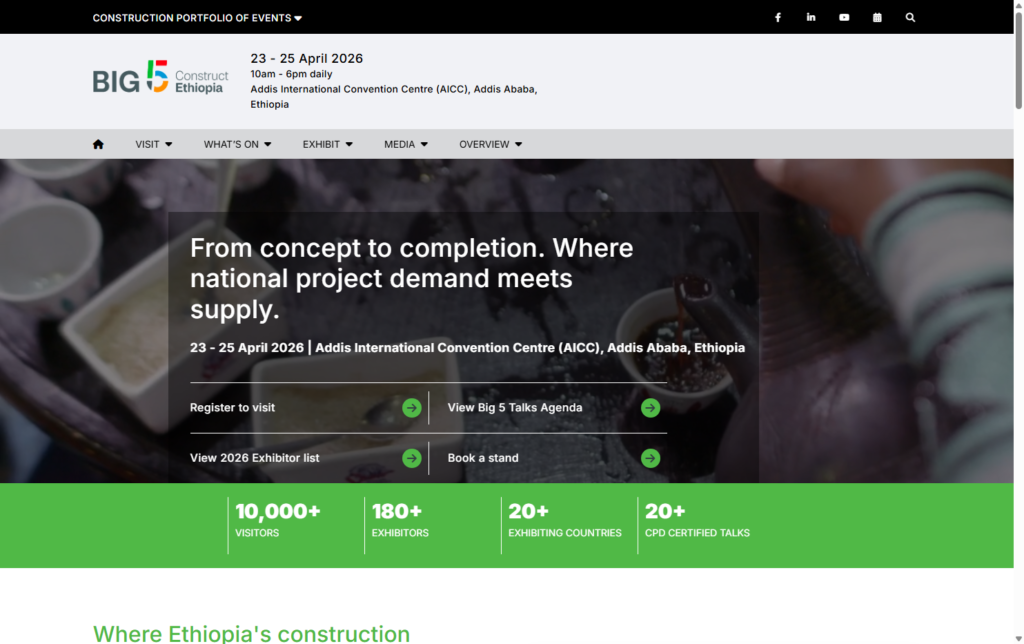
Task: Click green arrow next to Big 5 Talks Agenda
Action: coord(650,408)
